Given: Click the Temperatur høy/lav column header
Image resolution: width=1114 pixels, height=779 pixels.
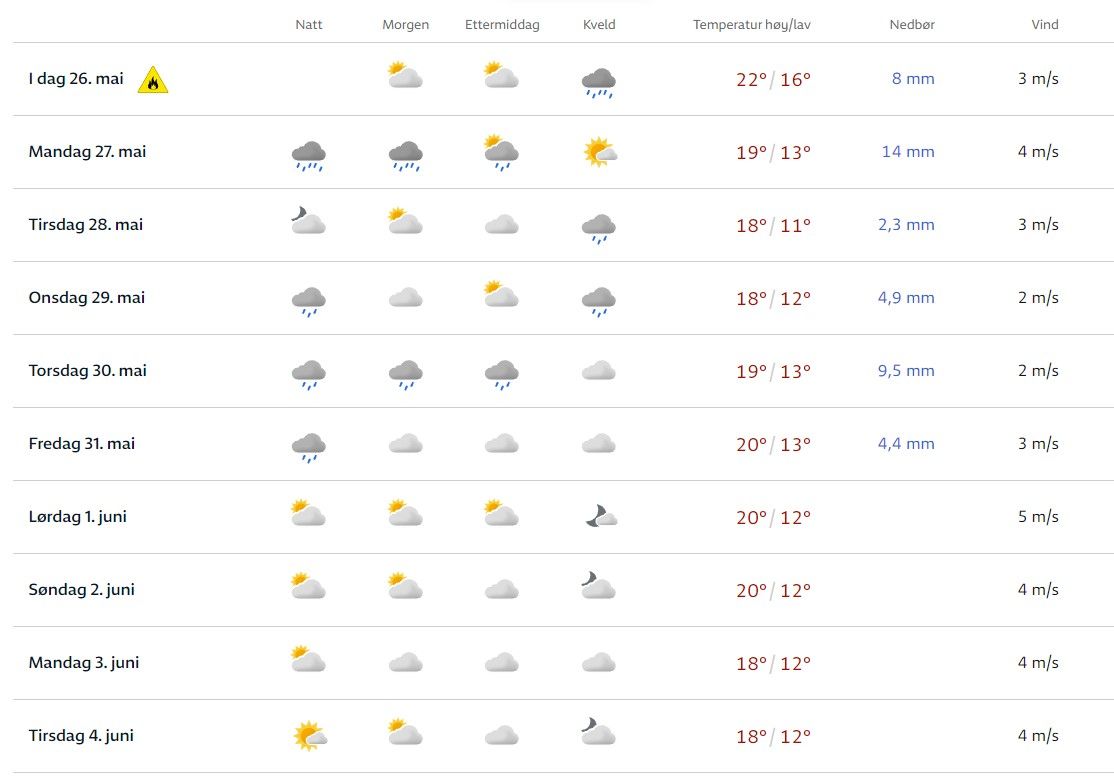Looking at the screenshot, I should pyautogui.click(x=752, y=25).
